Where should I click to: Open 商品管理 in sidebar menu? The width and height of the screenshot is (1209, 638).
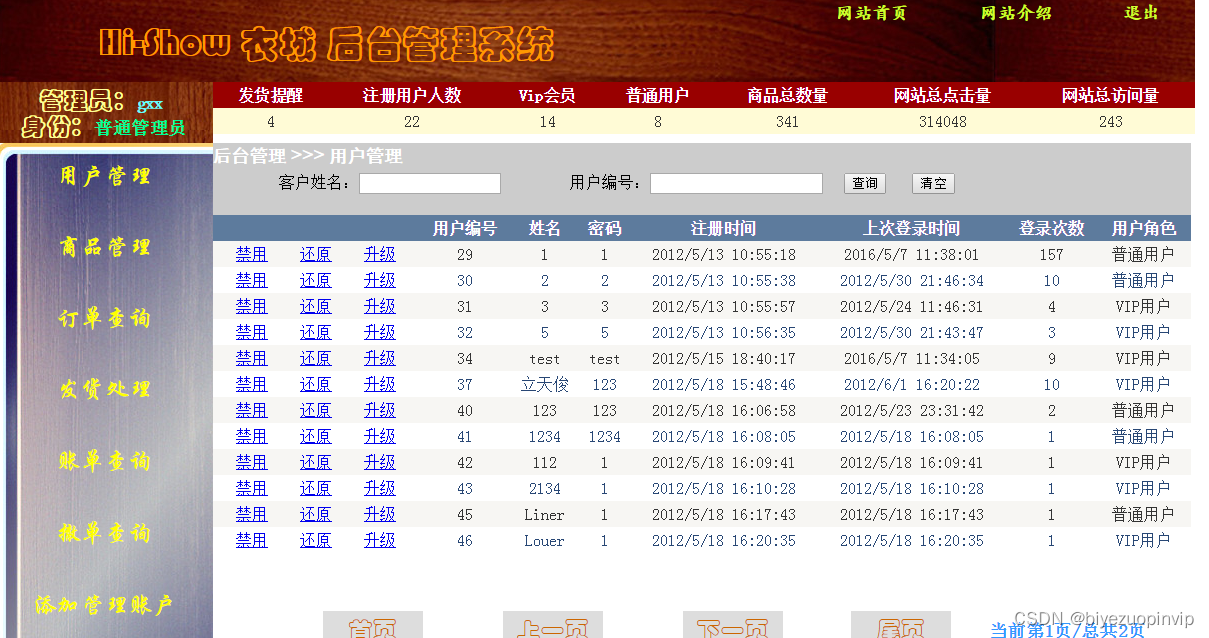coord(105,247)
